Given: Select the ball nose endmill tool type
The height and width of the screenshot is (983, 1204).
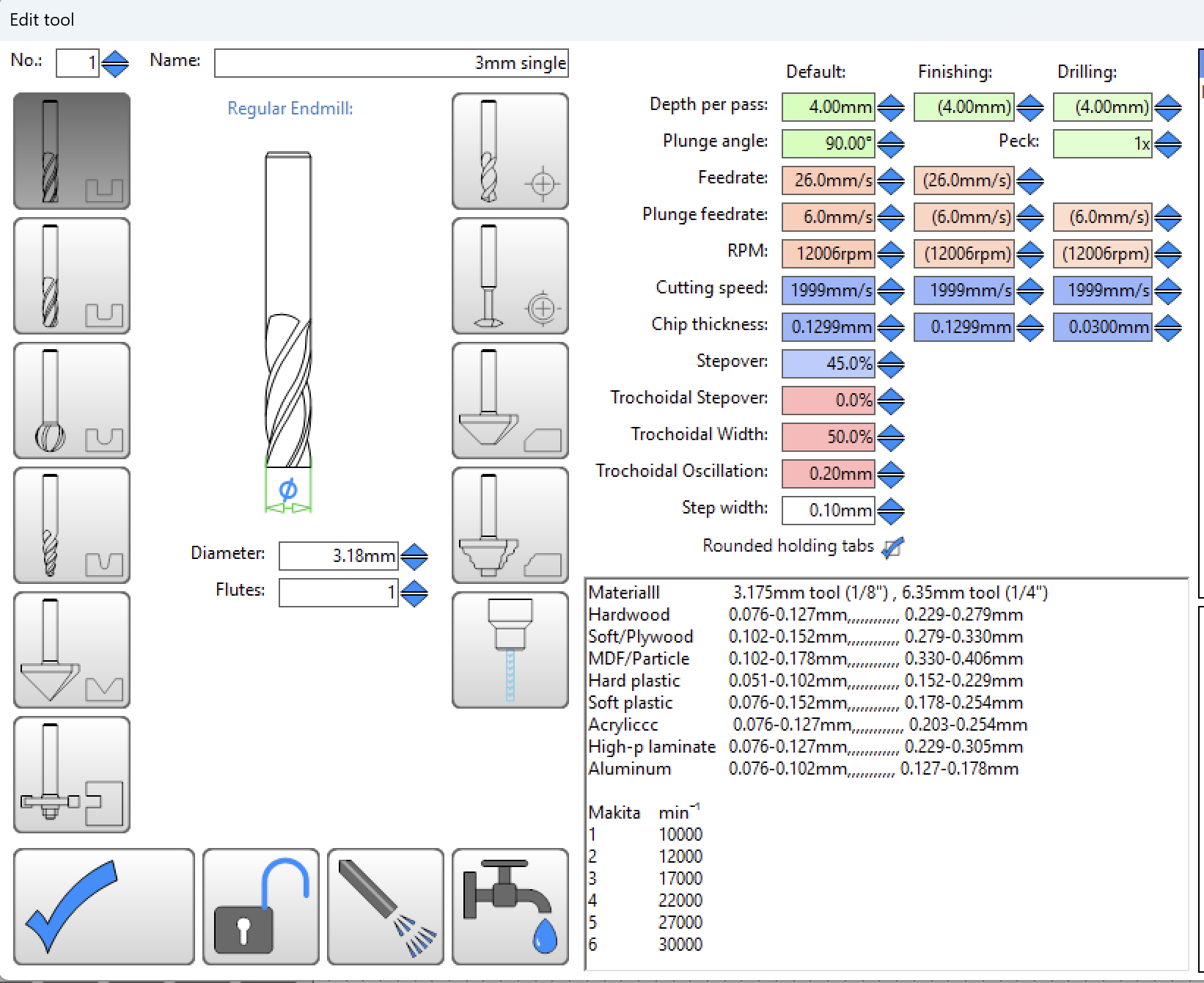Looking at the screenshot, I should 71,401.
